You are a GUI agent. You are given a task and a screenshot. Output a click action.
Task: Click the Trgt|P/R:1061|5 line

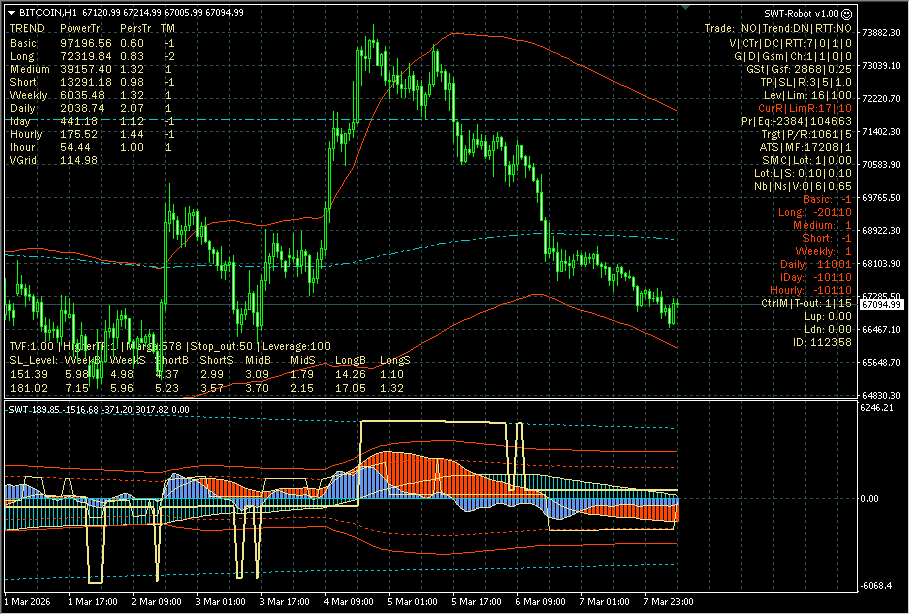(x=807, y=135)
